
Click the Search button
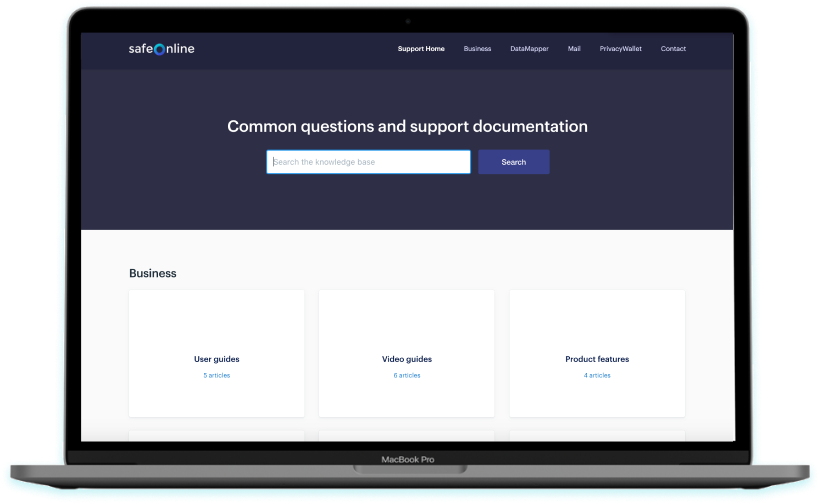pos(514,162)
